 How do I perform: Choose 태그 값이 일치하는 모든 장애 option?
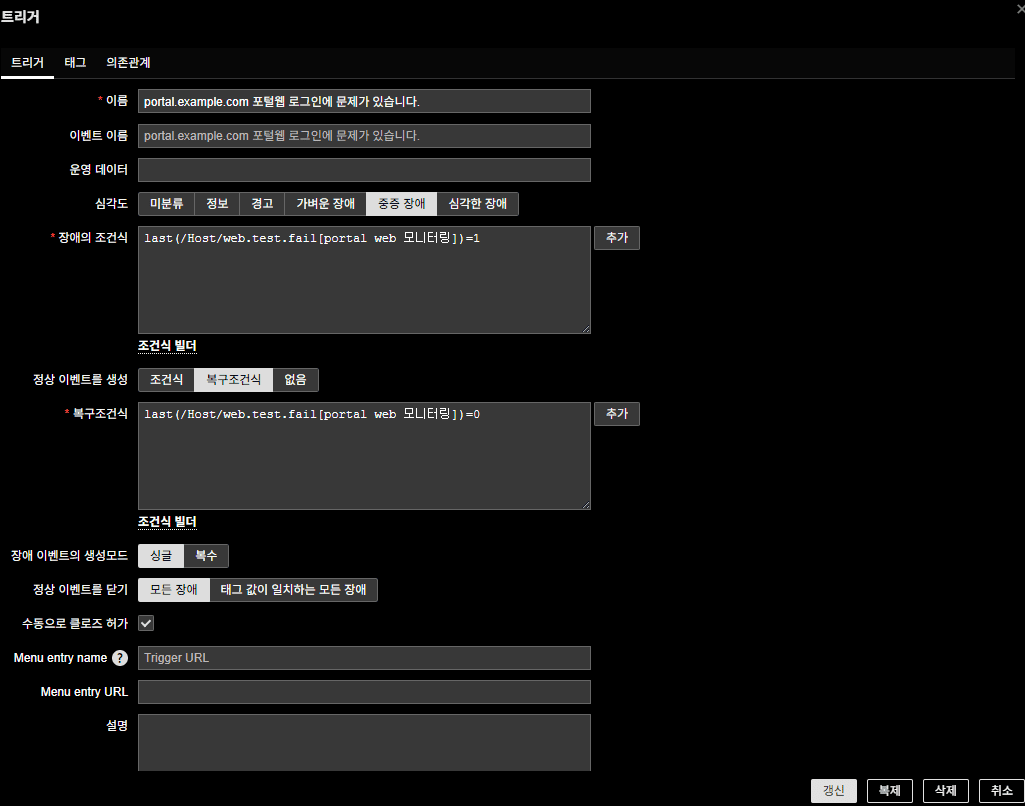293,590
